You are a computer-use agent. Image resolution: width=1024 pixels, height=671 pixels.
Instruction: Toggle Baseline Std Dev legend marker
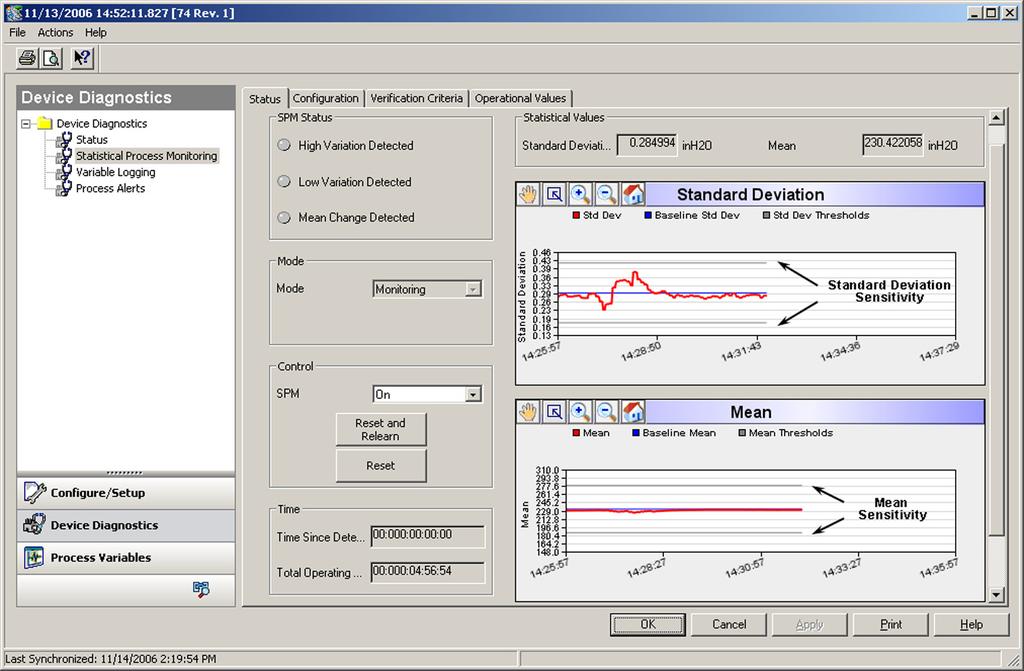[648, 215]
